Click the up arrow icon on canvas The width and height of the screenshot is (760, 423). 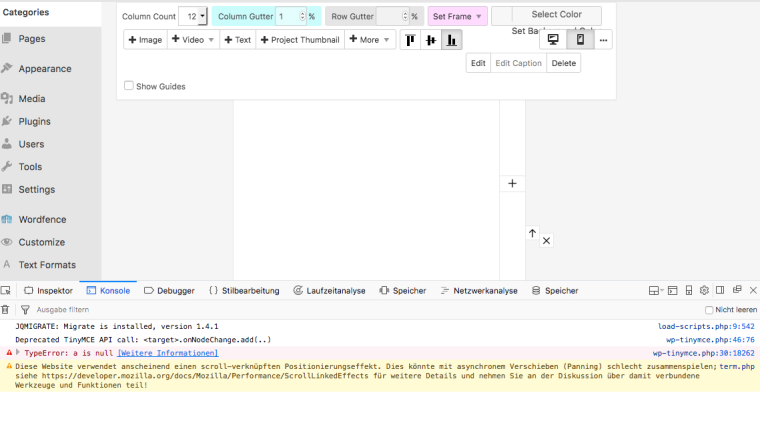click(x=533, y=233)
